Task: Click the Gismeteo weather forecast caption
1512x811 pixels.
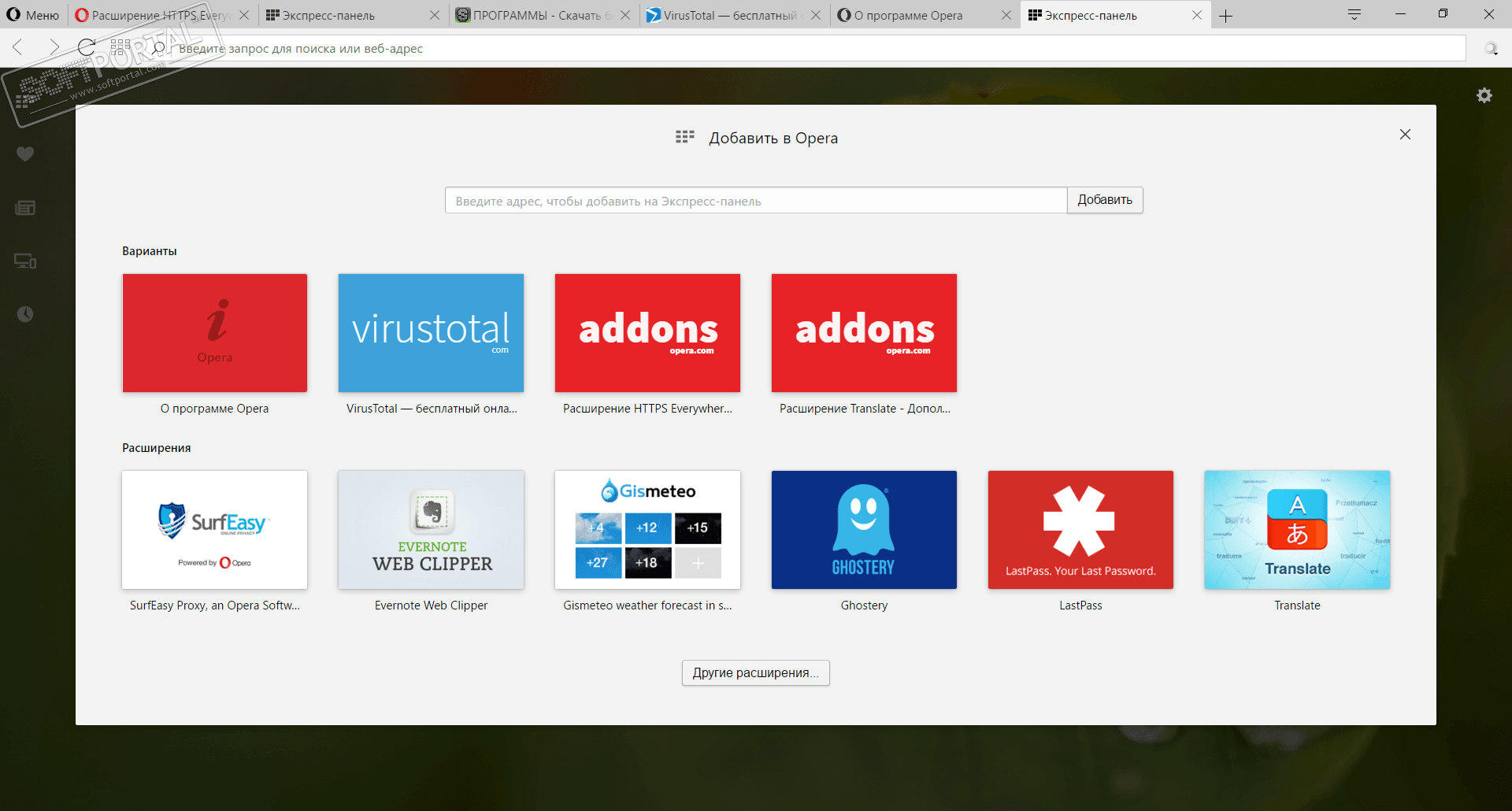Action: [x=647, y=605]
